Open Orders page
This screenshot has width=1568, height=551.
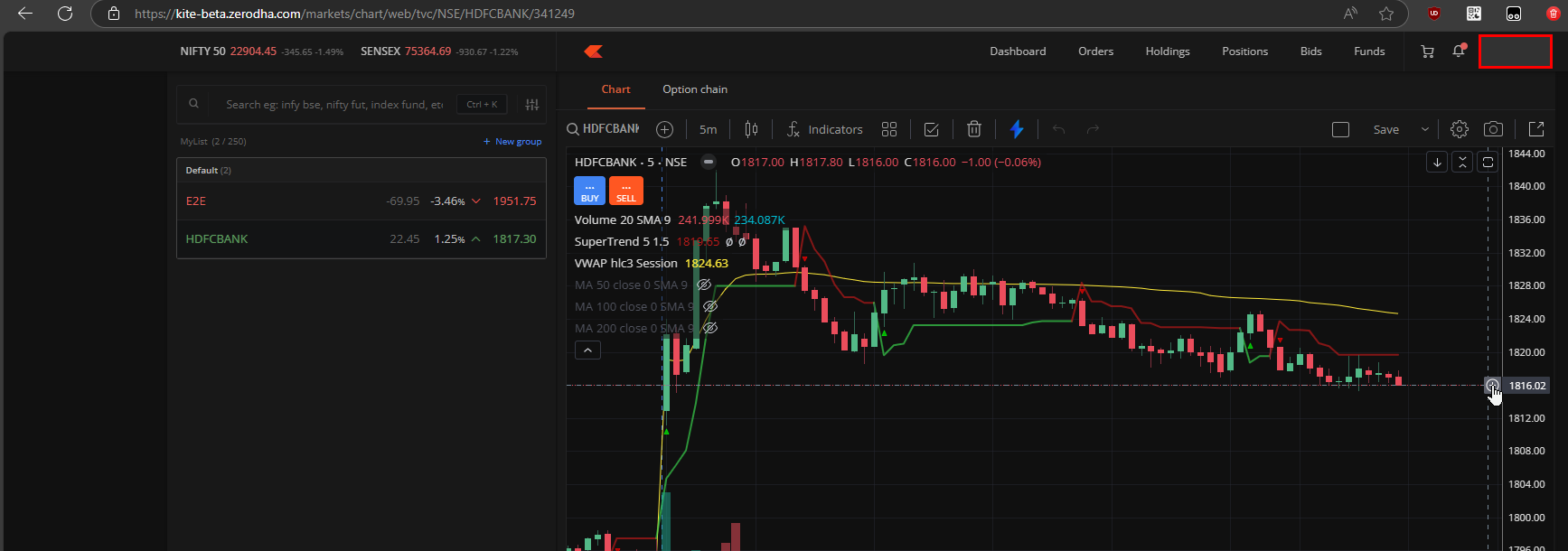click(1095, 51)
